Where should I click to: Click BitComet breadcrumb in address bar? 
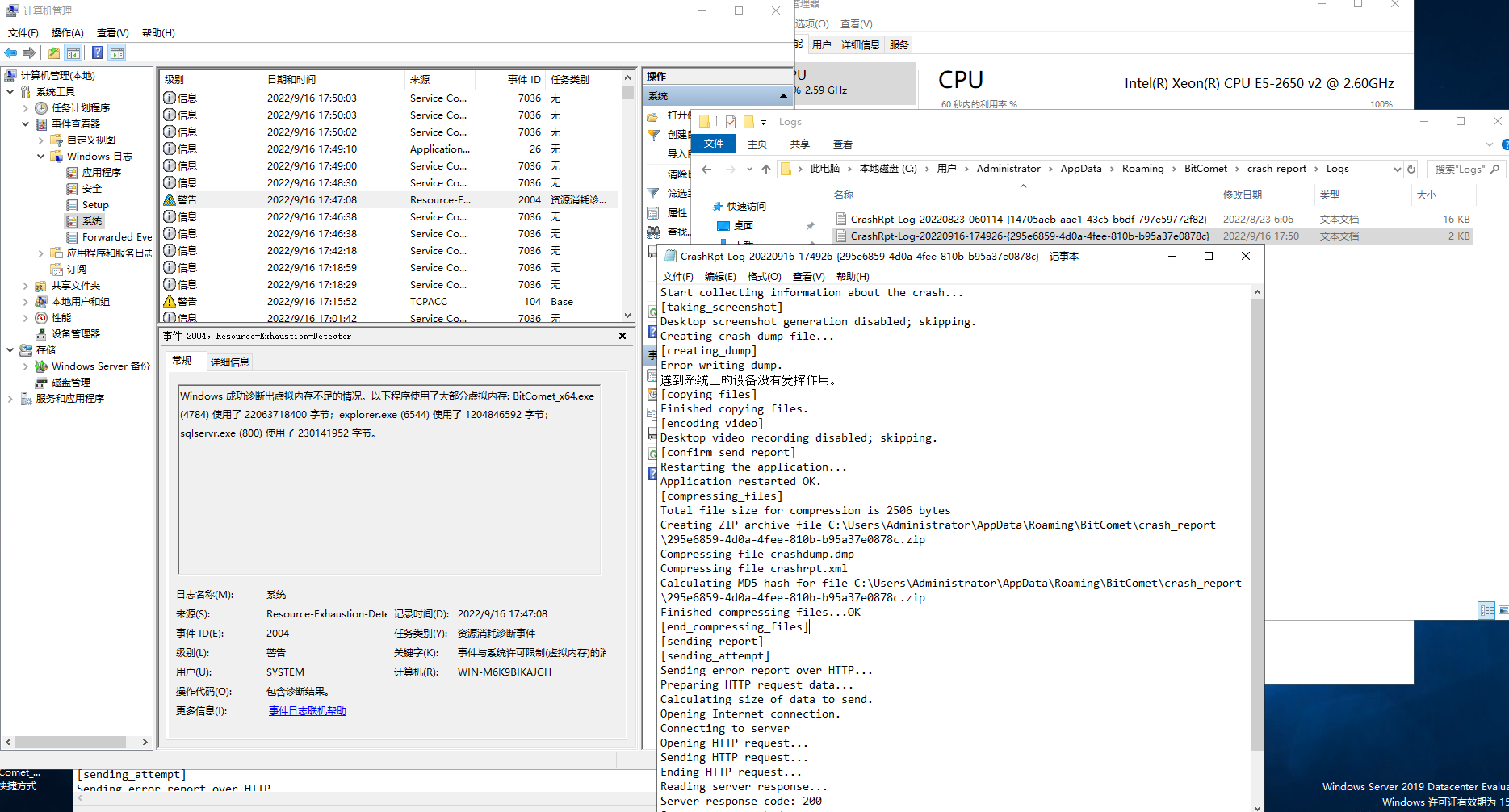pos(1205,169)
